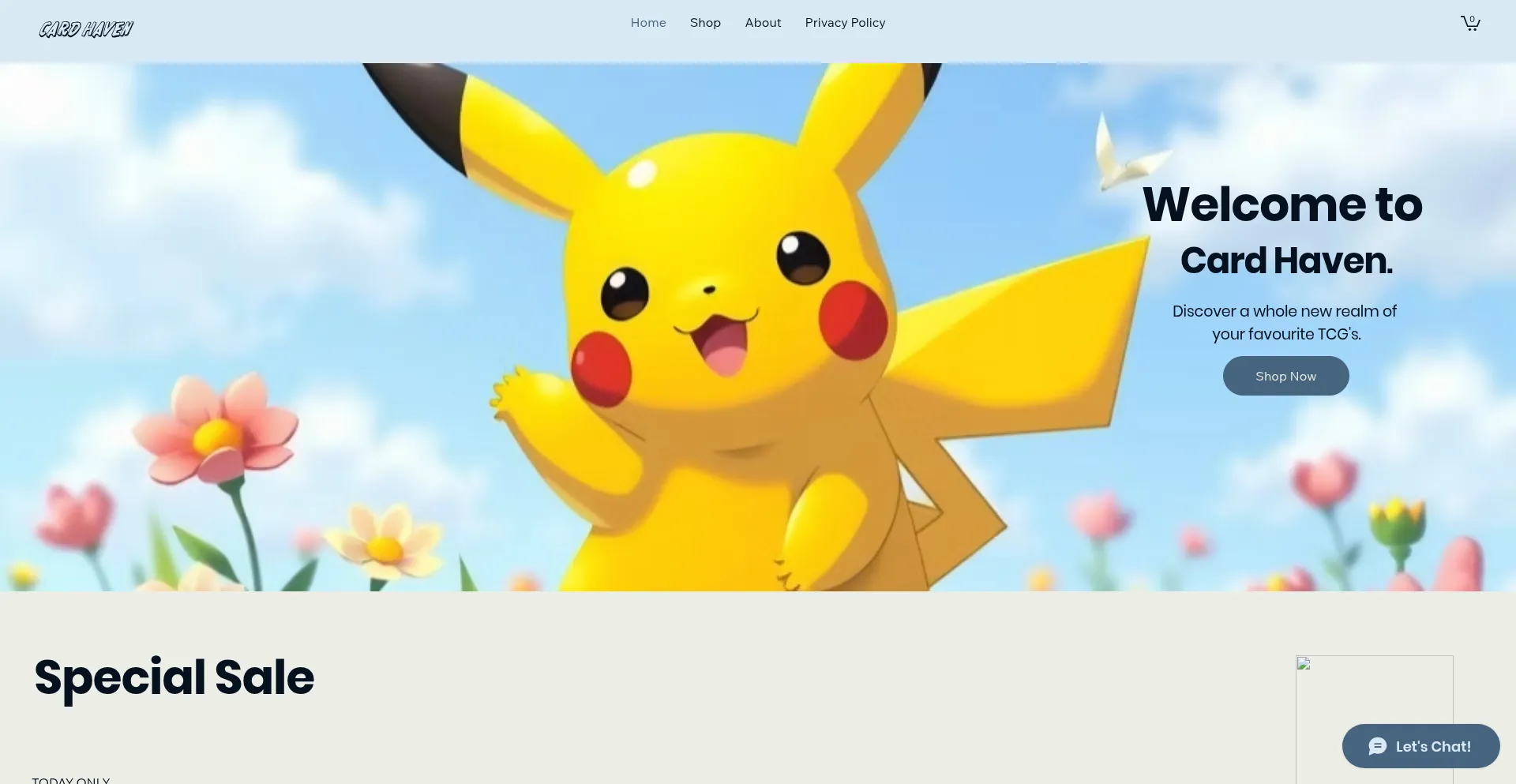Click the Welcome to heading
This screenshot has width=1516, height=784.
click(x=1282, y=204)
